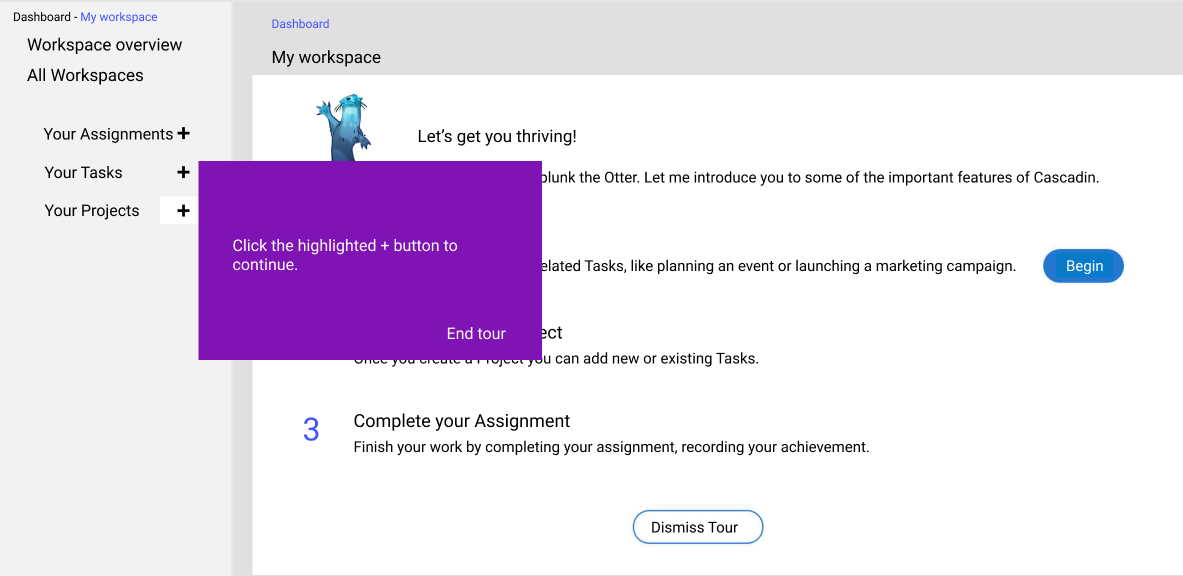This screenshot has height=576, width=1183.
Task: Click the Let's get you thriving! heading
Action: [x=497, y=137]
